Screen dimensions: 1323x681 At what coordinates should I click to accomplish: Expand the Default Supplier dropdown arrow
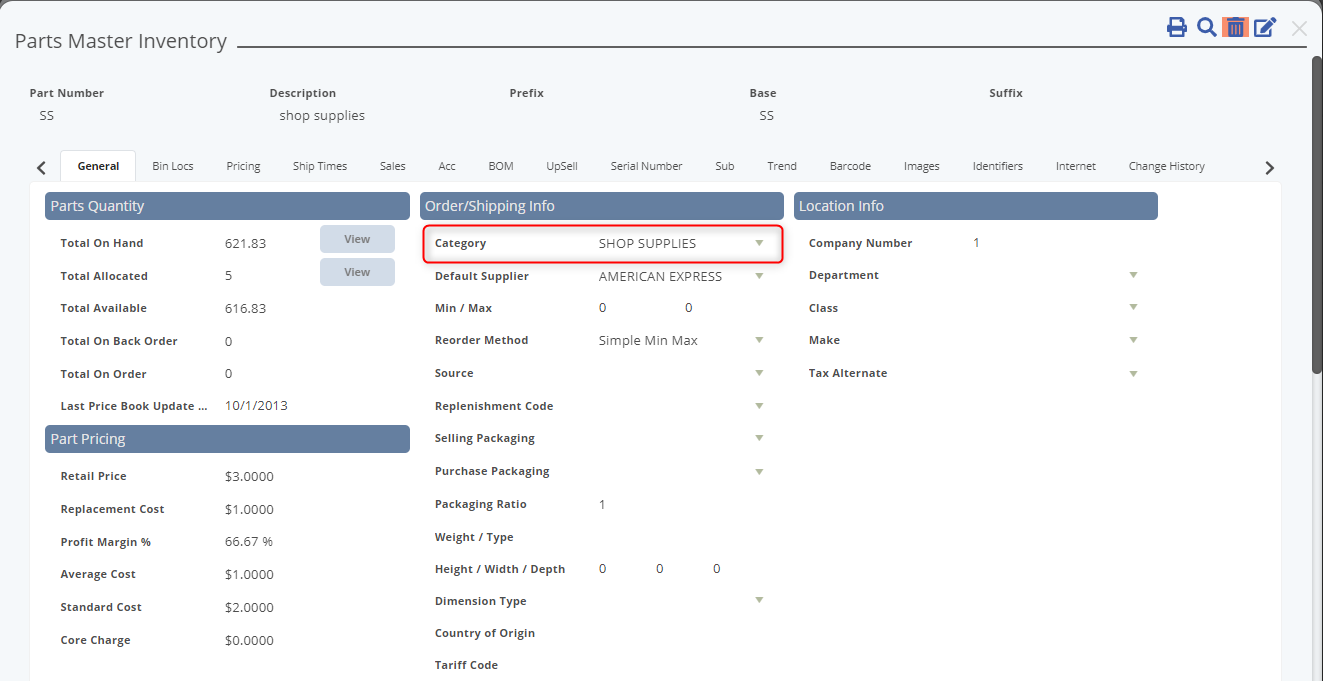pyautogui.click(x=759, y=276)
